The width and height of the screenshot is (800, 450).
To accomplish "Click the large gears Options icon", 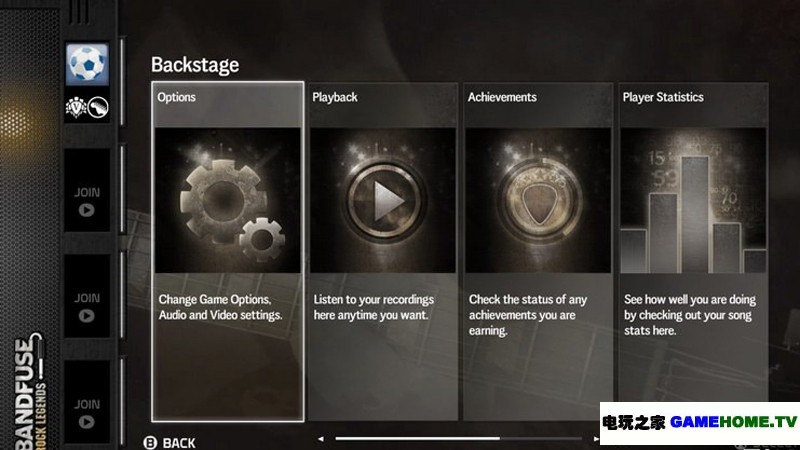I will point(228,200).
